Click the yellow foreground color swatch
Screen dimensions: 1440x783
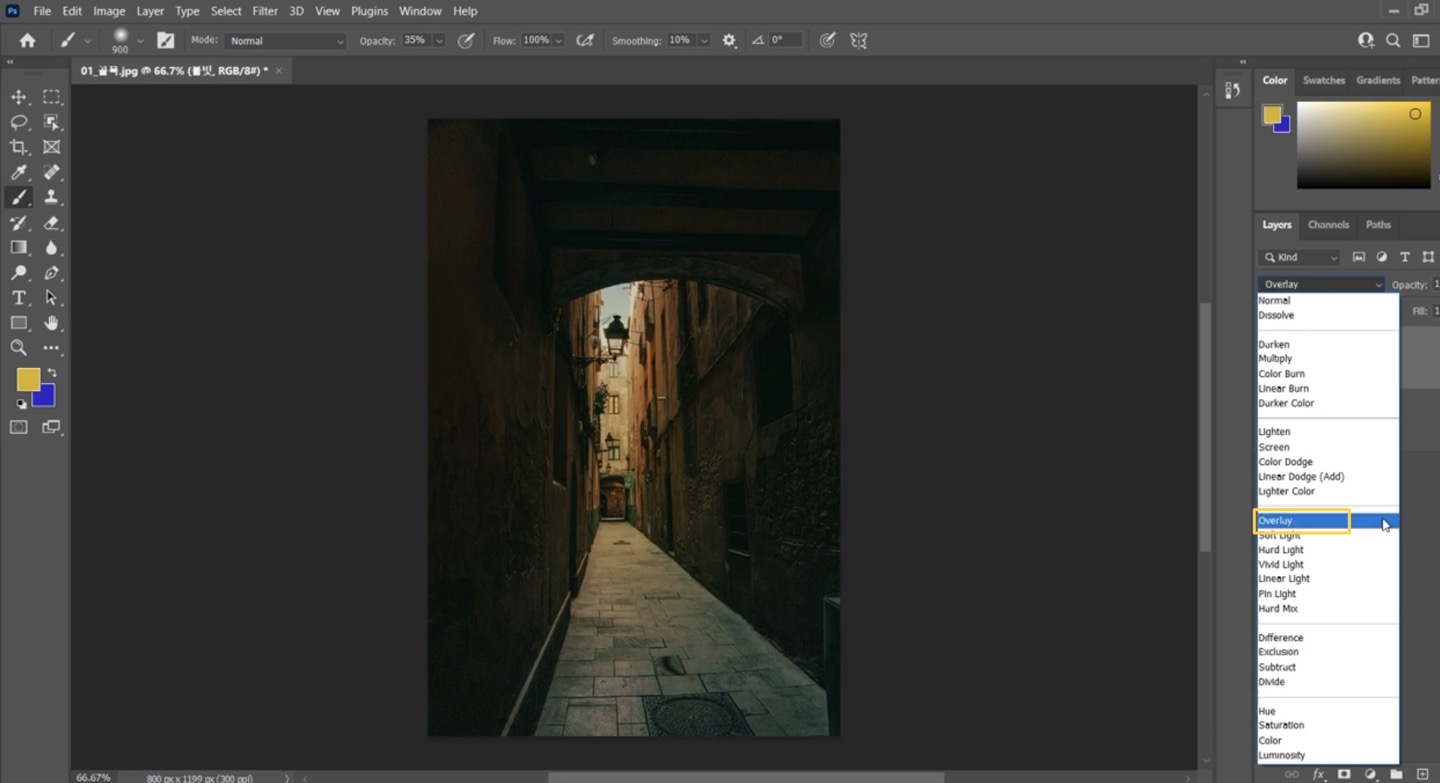click(27, 379)
